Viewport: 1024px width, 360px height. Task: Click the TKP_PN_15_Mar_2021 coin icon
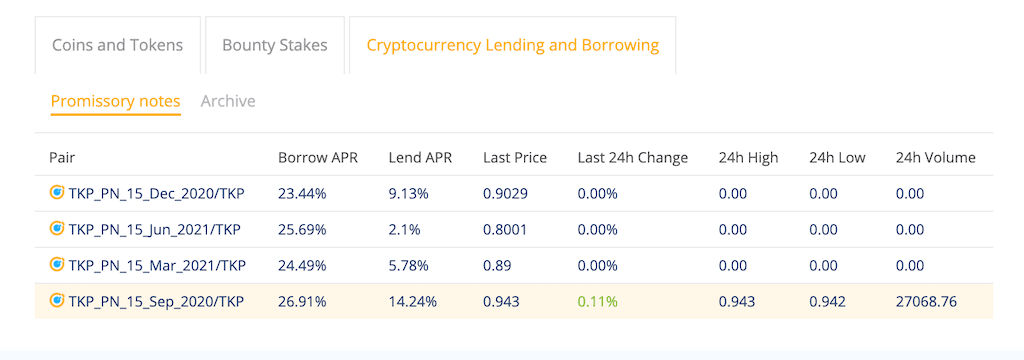tap(57, 265)
